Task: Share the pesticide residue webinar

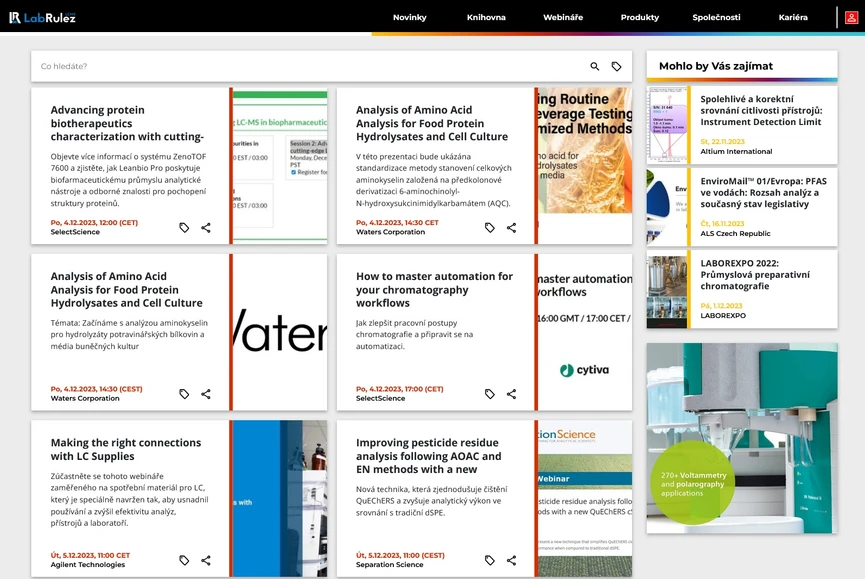Action: [511, 560]
